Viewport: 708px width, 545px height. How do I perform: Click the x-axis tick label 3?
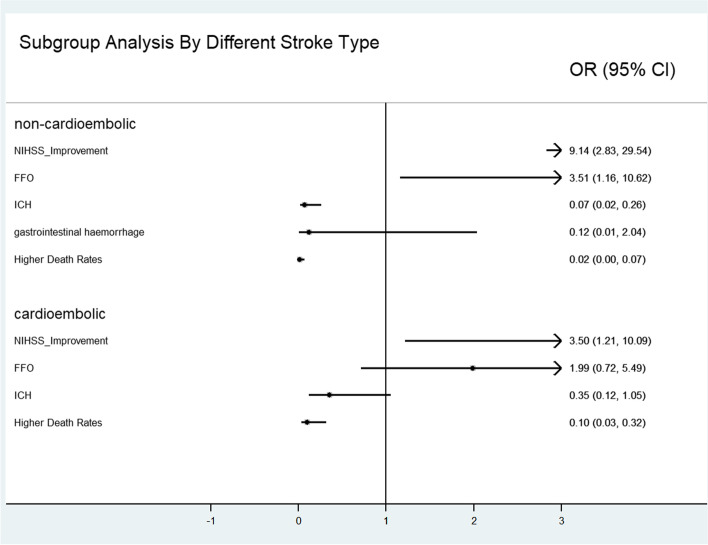tap(561, 521)
